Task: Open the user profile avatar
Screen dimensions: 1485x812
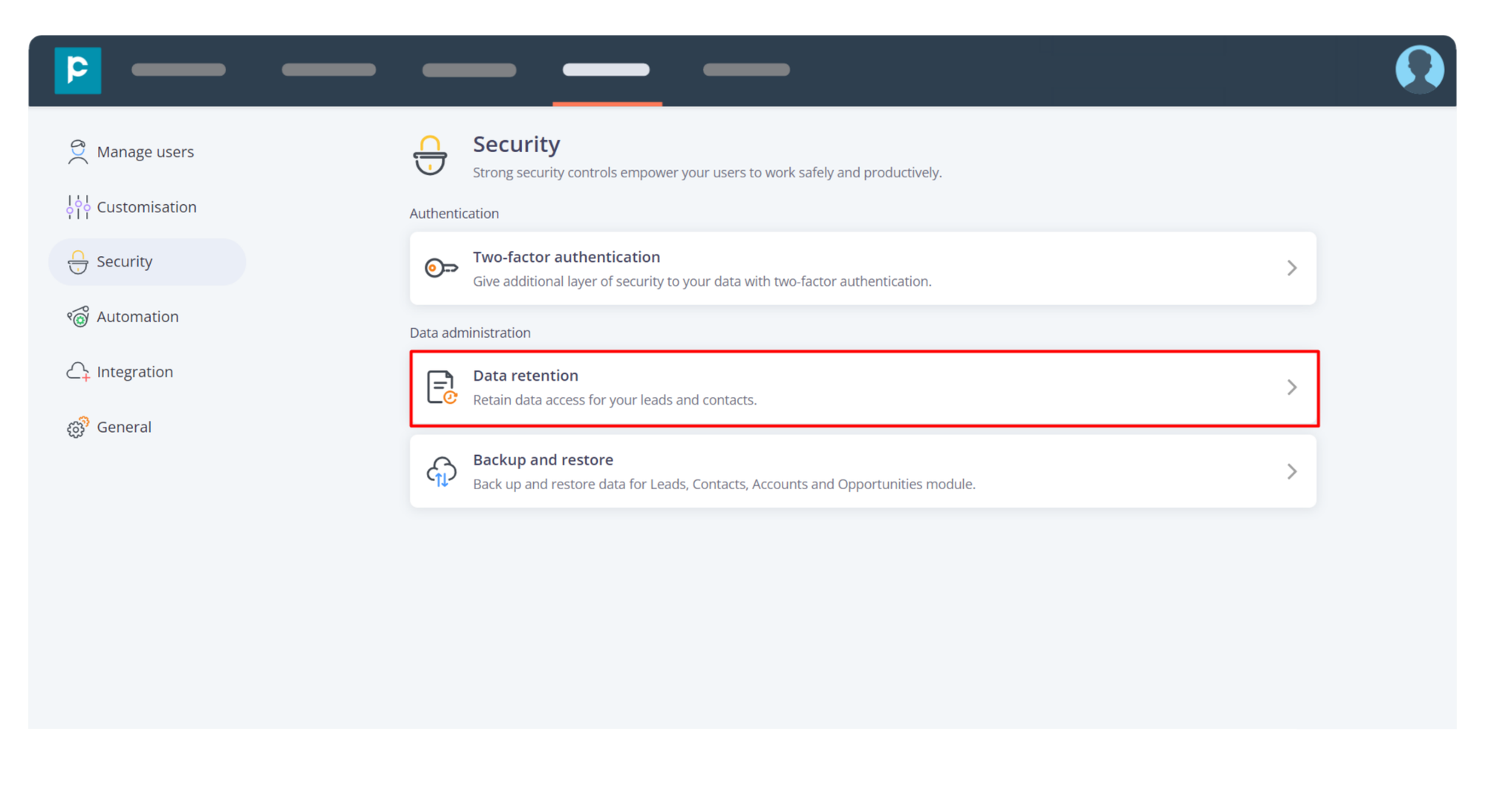Action: pos(1419,70)
